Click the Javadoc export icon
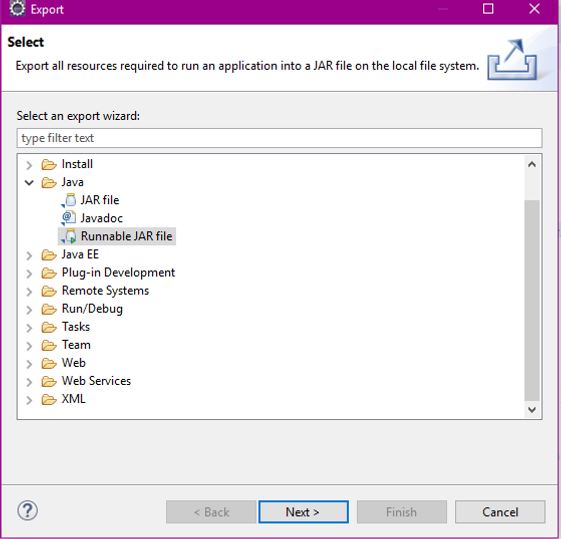The width and height of the screenshot is (561, 539). (69, 218)
